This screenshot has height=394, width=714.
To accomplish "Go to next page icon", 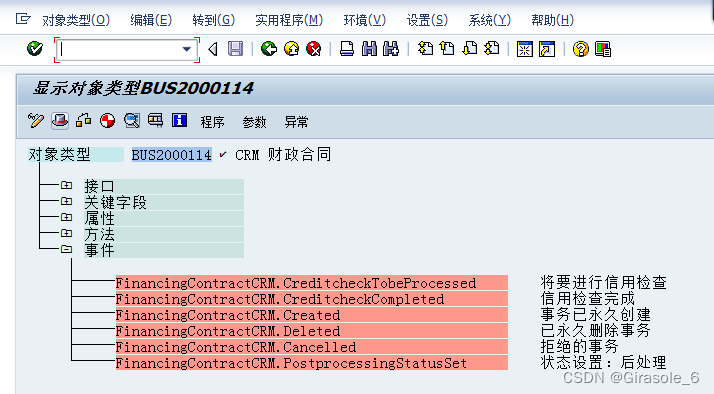I will coord(469,48).
